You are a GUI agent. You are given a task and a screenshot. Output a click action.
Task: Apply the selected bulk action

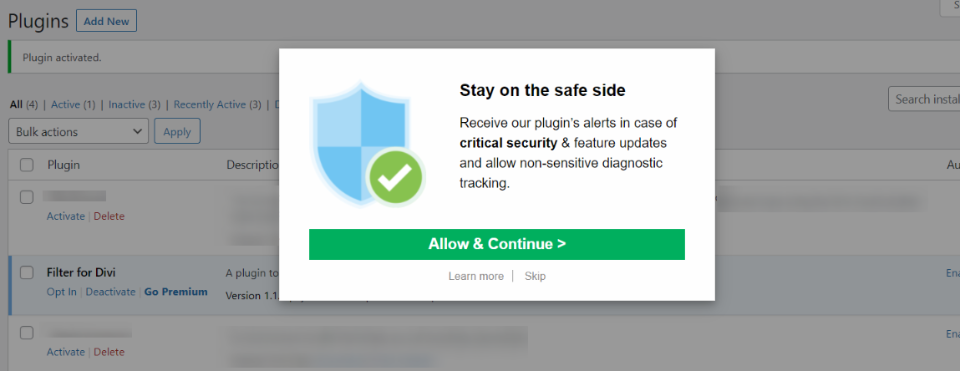(177, 132)
